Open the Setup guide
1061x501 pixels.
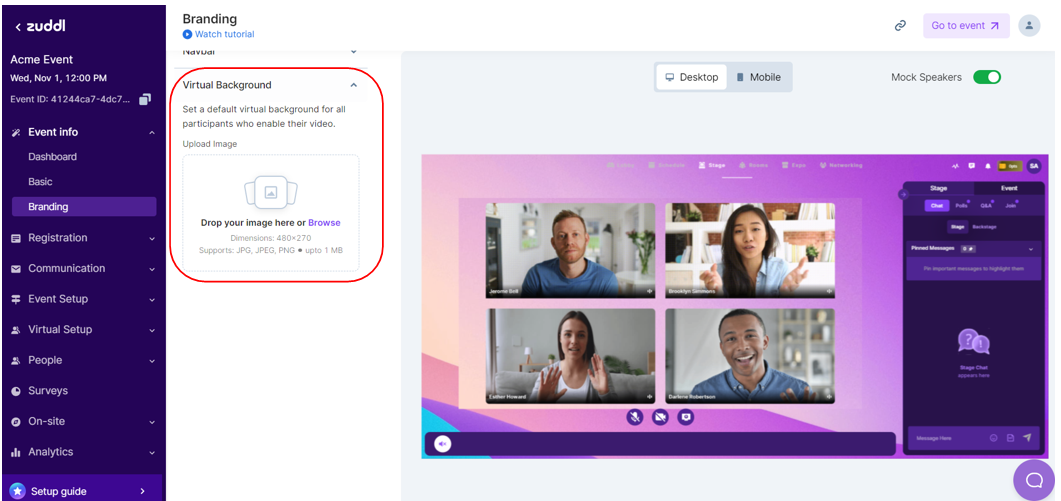point(82,491)
